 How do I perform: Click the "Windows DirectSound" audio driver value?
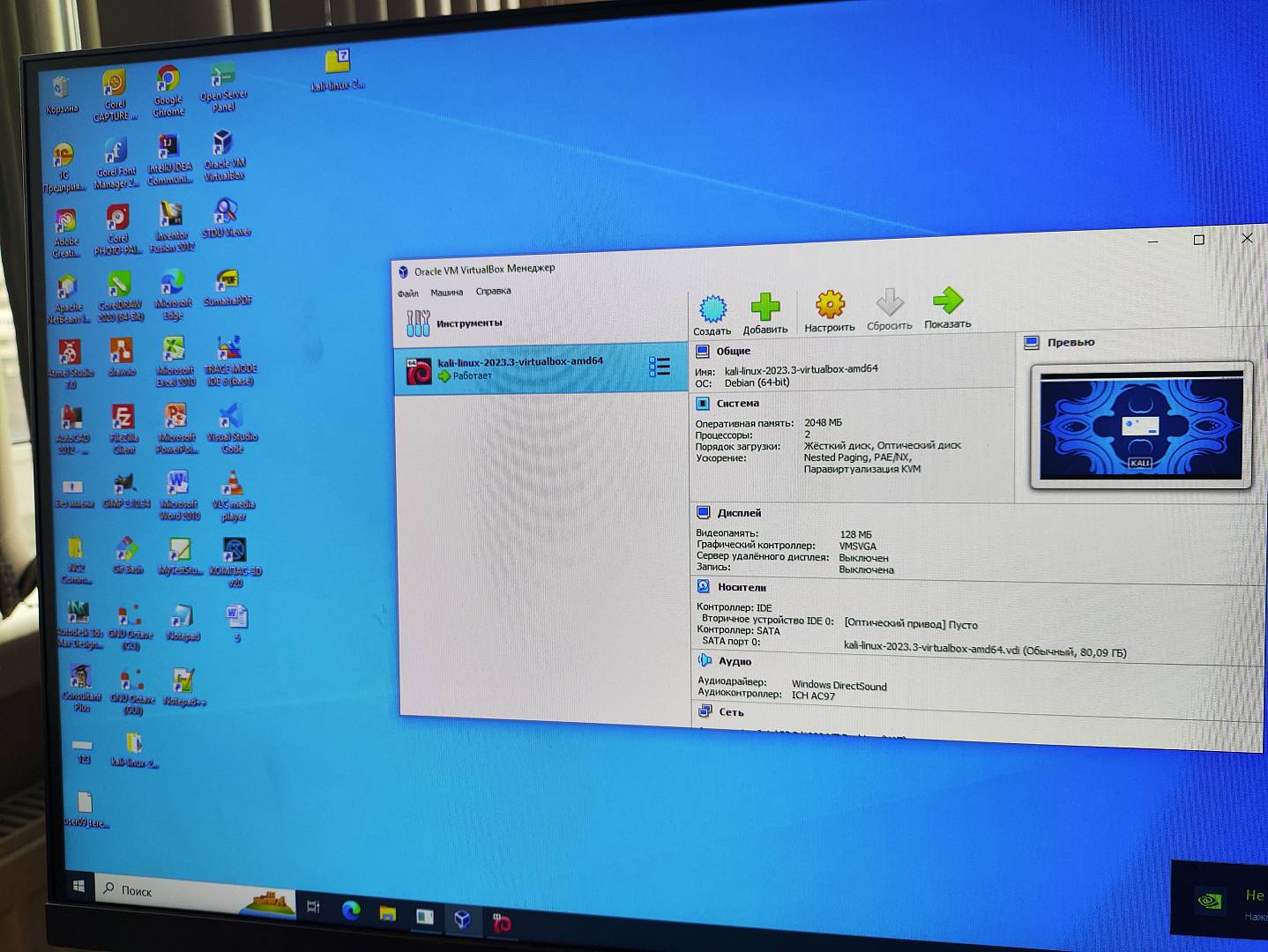(x=839, y=686)
